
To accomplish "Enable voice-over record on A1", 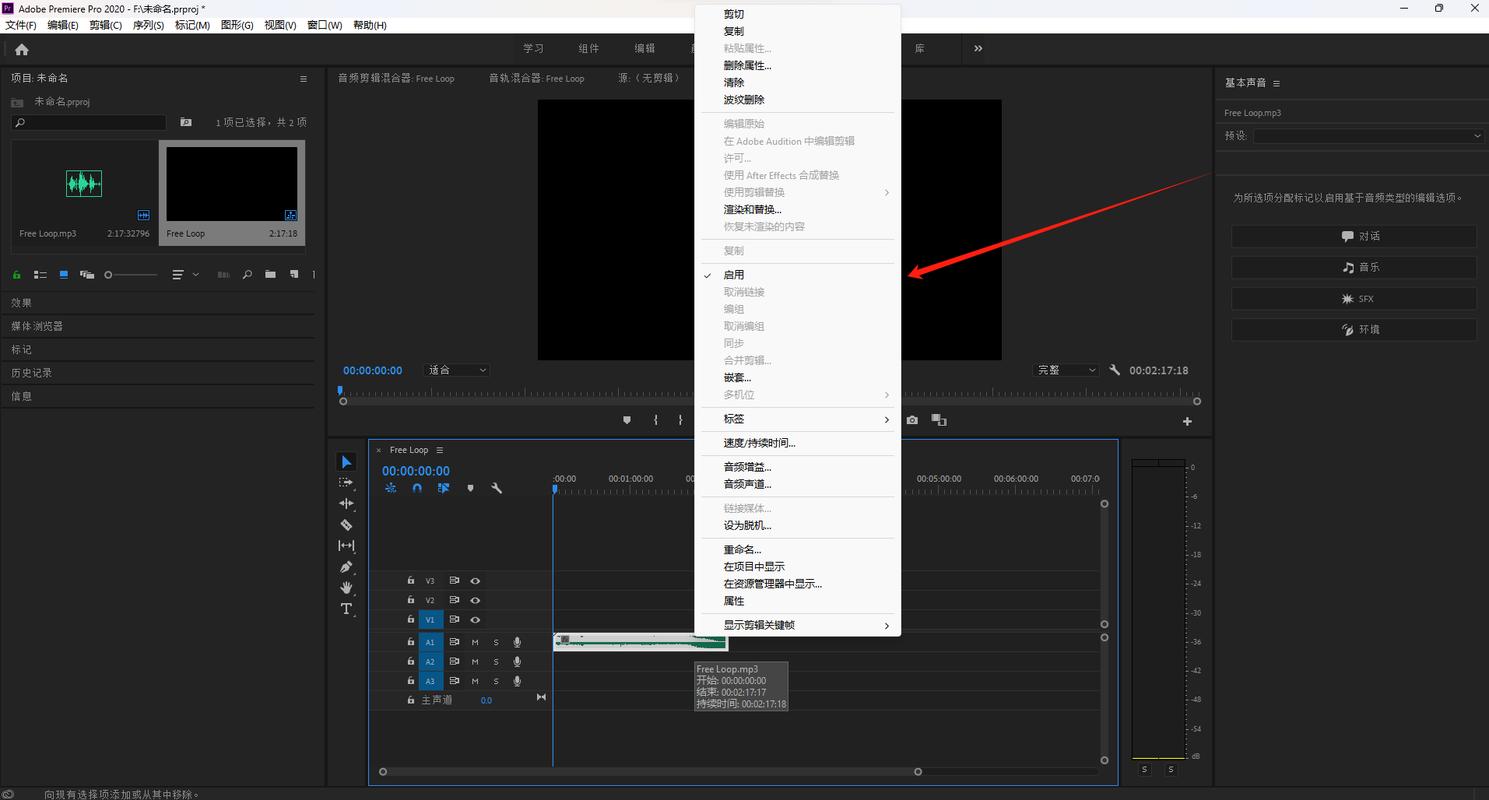I will click(517, 642).
